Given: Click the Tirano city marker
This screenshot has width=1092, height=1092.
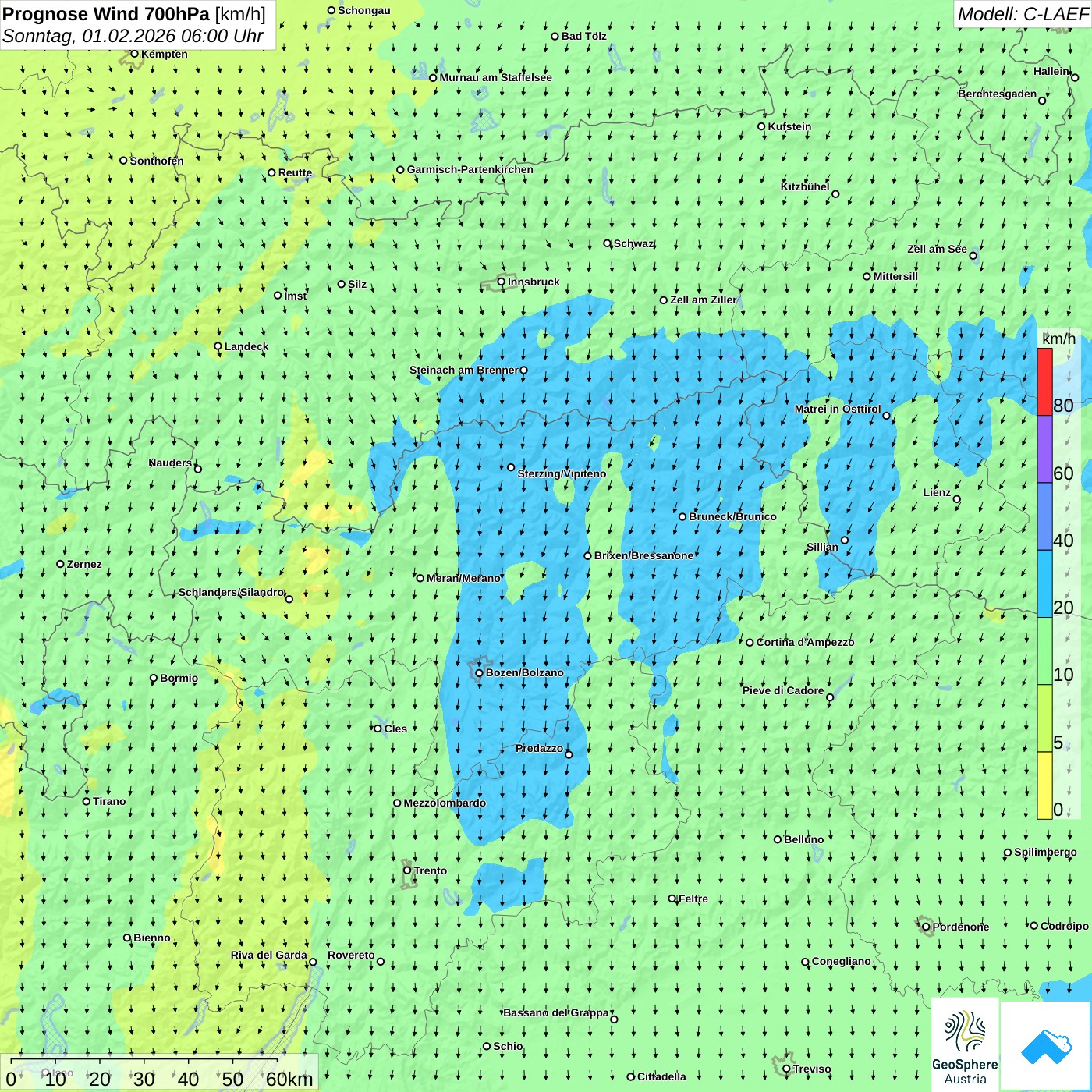Looking at the screenshot, I should click(x=87, y=801).
